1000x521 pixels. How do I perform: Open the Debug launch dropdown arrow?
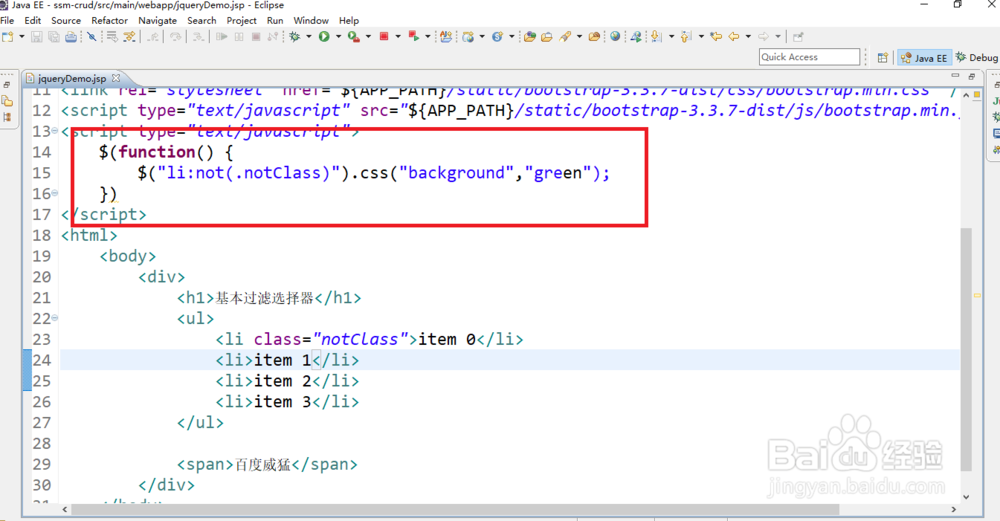coord(309,37)
